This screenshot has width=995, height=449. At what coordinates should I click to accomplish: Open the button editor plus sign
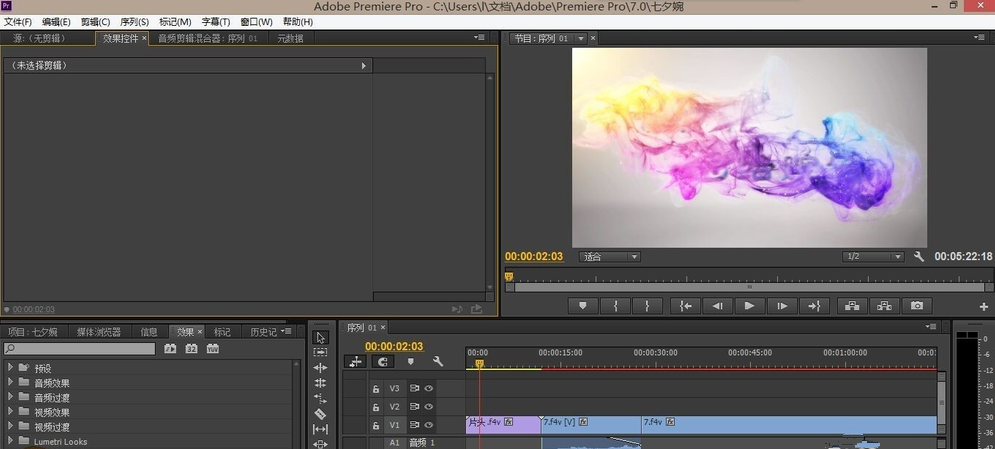pyautogui.click(x=983, y=307)
